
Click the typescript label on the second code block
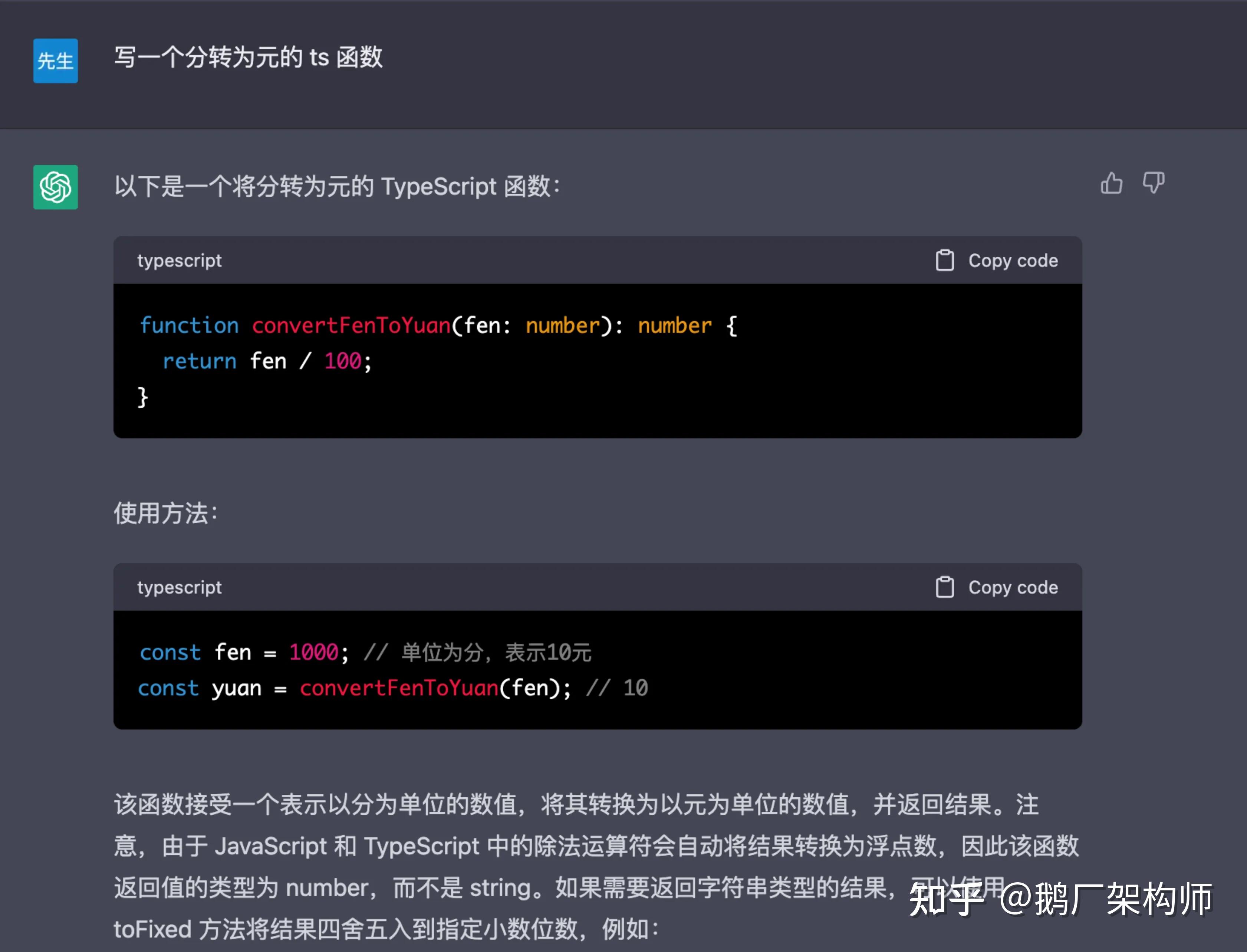[x=180, y=587]
